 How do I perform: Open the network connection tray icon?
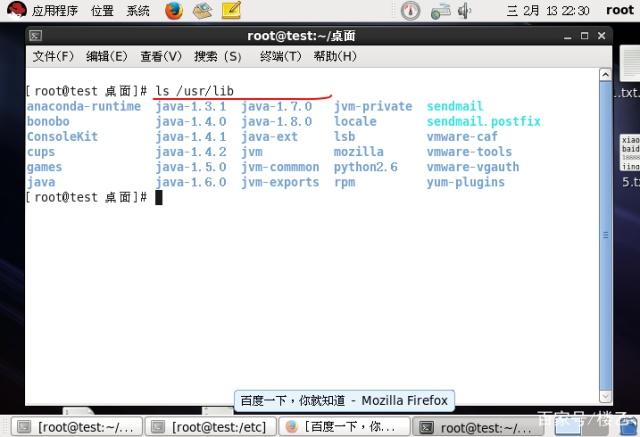click(x=440, y=11)
